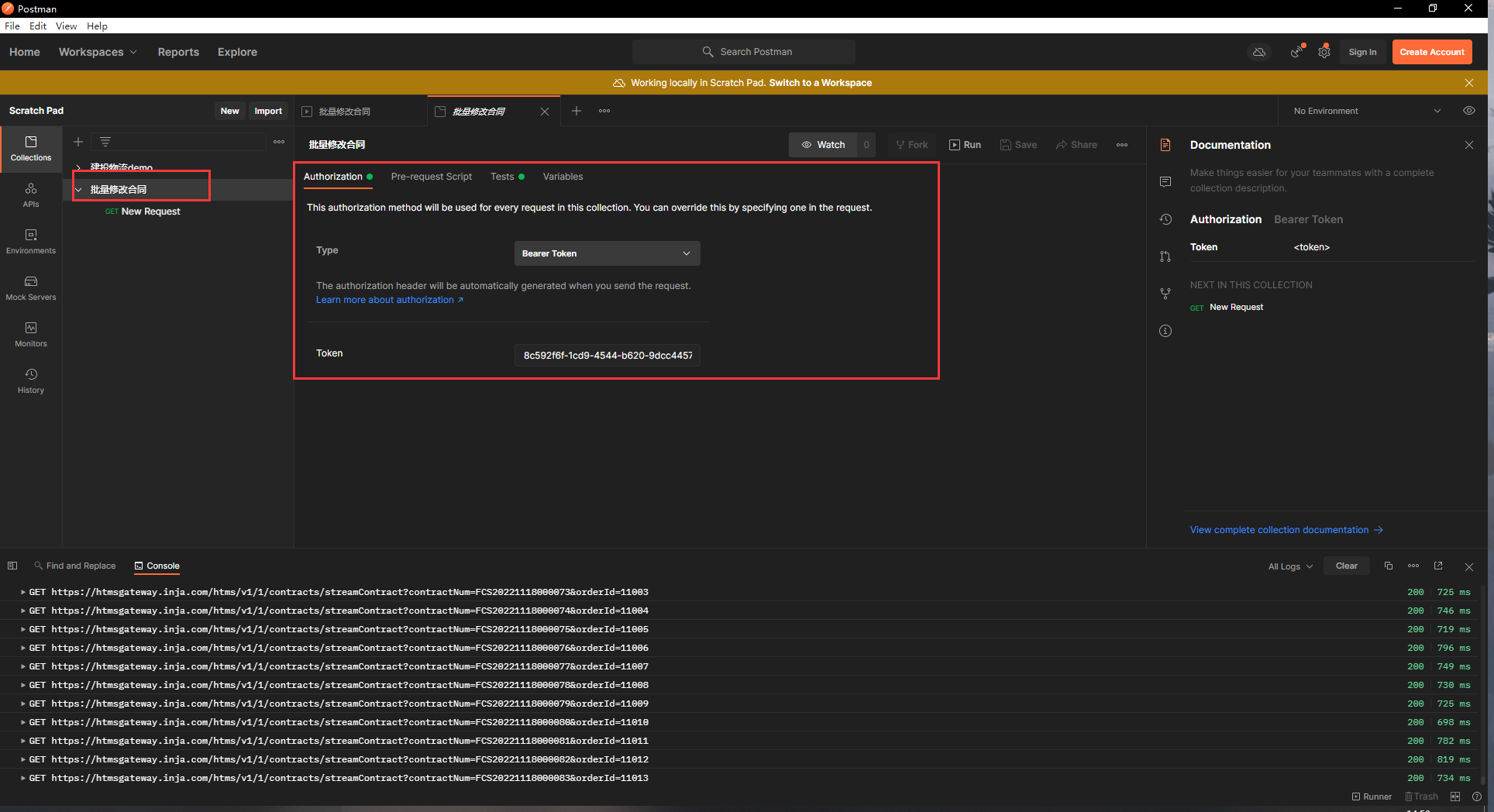This screenshot has height=812, width=1494.
Task: Open the APIs sidebar panel
Action: 31,195
